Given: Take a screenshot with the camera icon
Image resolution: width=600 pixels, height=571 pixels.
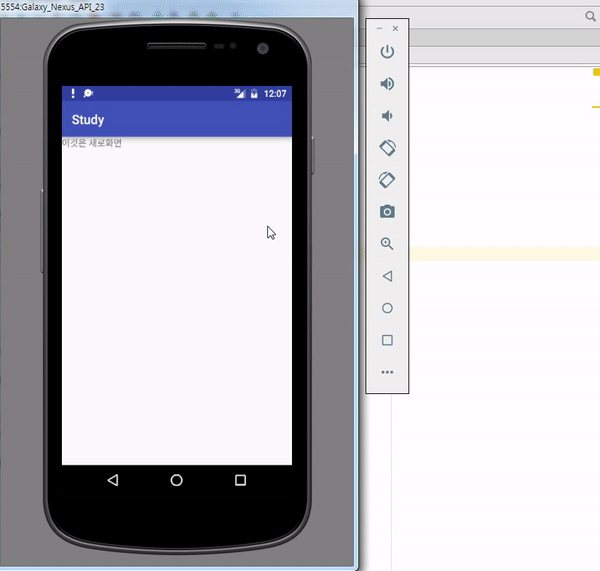Looking at the screenshot, I should tap(387, 212).
